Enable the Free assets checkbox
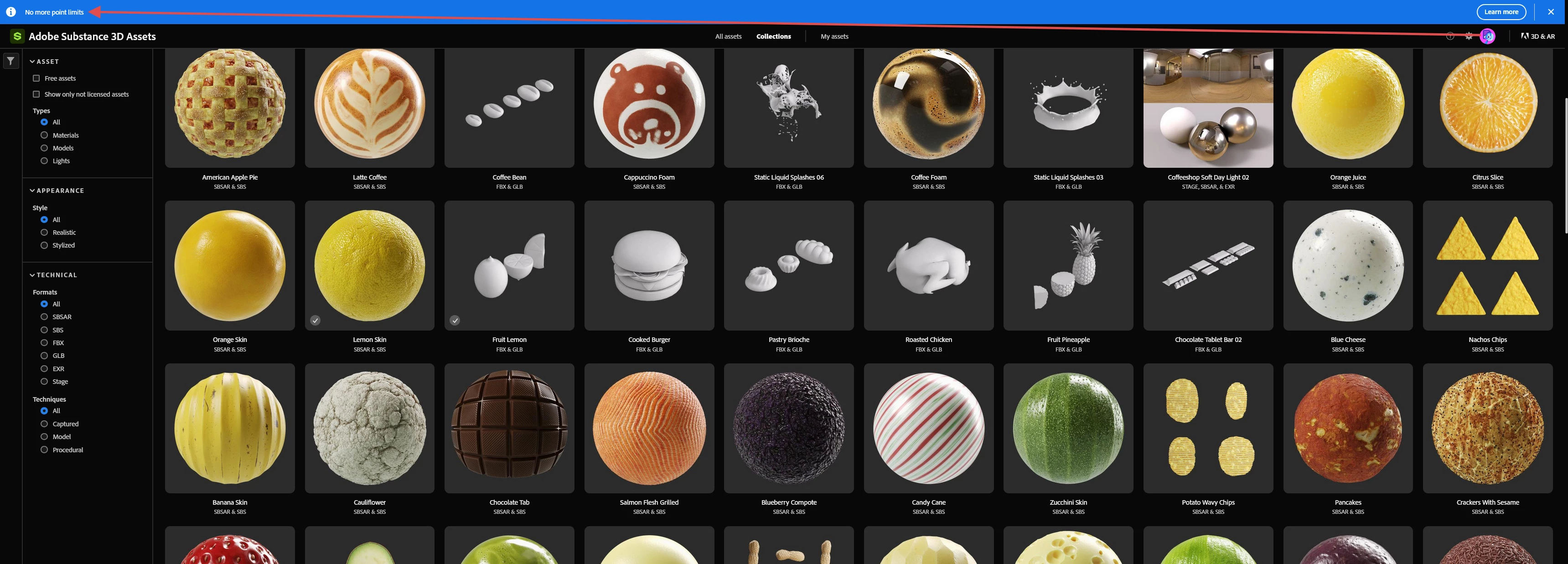This screenshot has height=564, width=1568. (36, 78)
